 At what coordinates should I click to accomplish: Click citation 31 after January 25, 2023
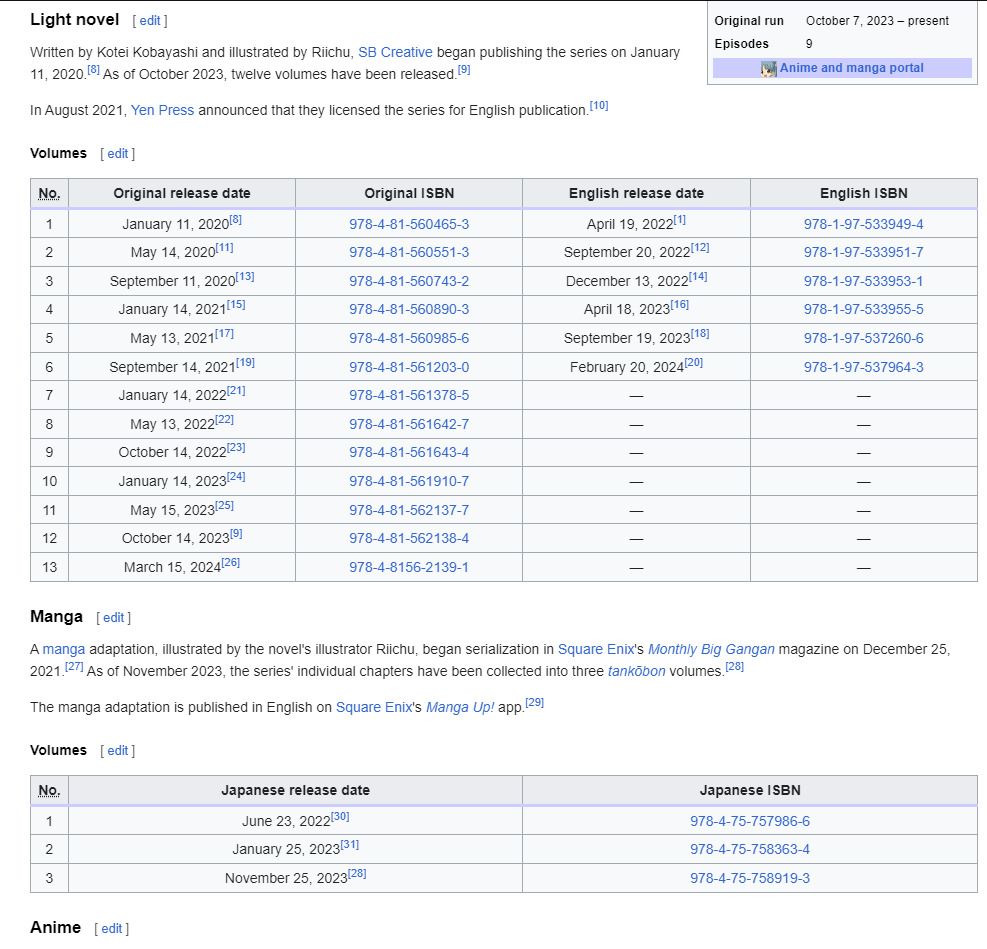350,845
